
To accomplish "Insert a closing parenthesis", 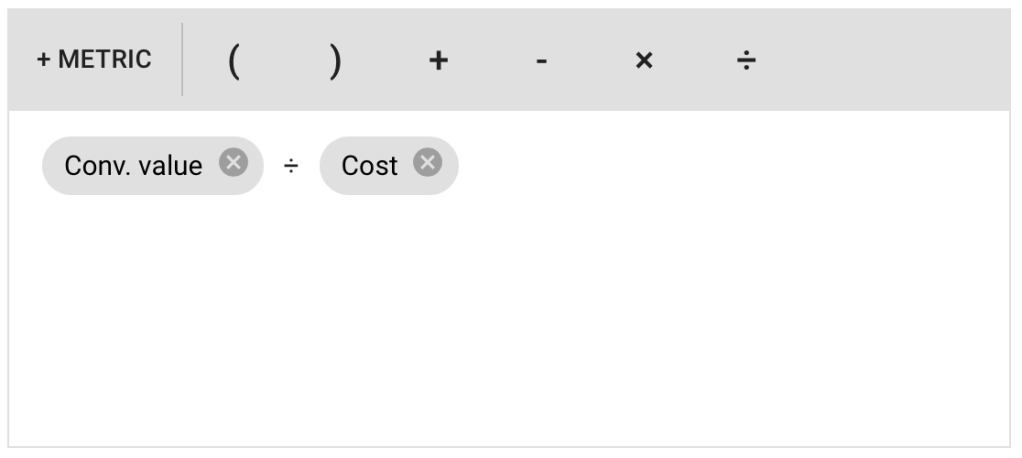I will pyautogui.click(x=335, y=61).
